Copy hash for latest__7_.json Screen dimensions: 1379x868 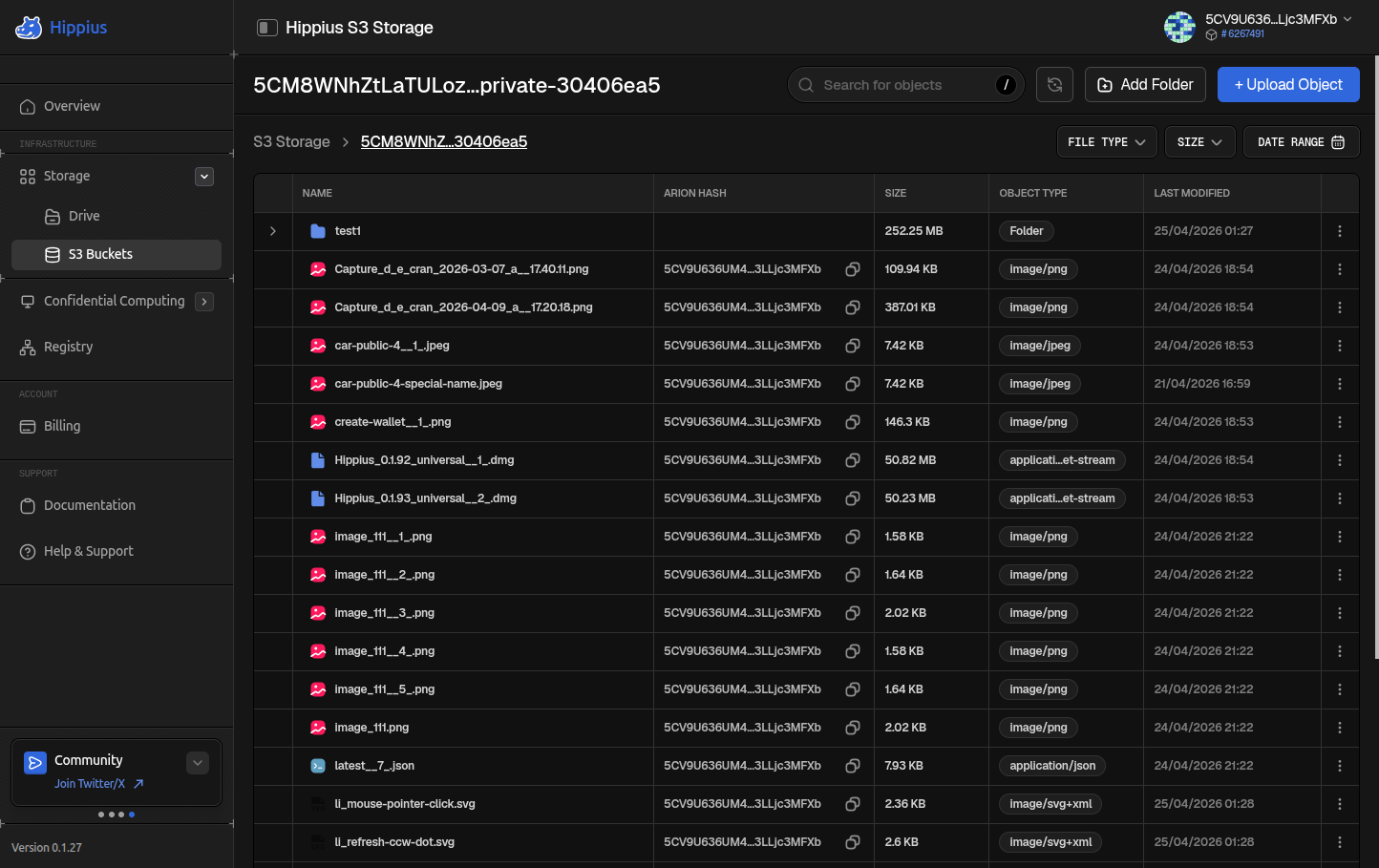(853, 766)
